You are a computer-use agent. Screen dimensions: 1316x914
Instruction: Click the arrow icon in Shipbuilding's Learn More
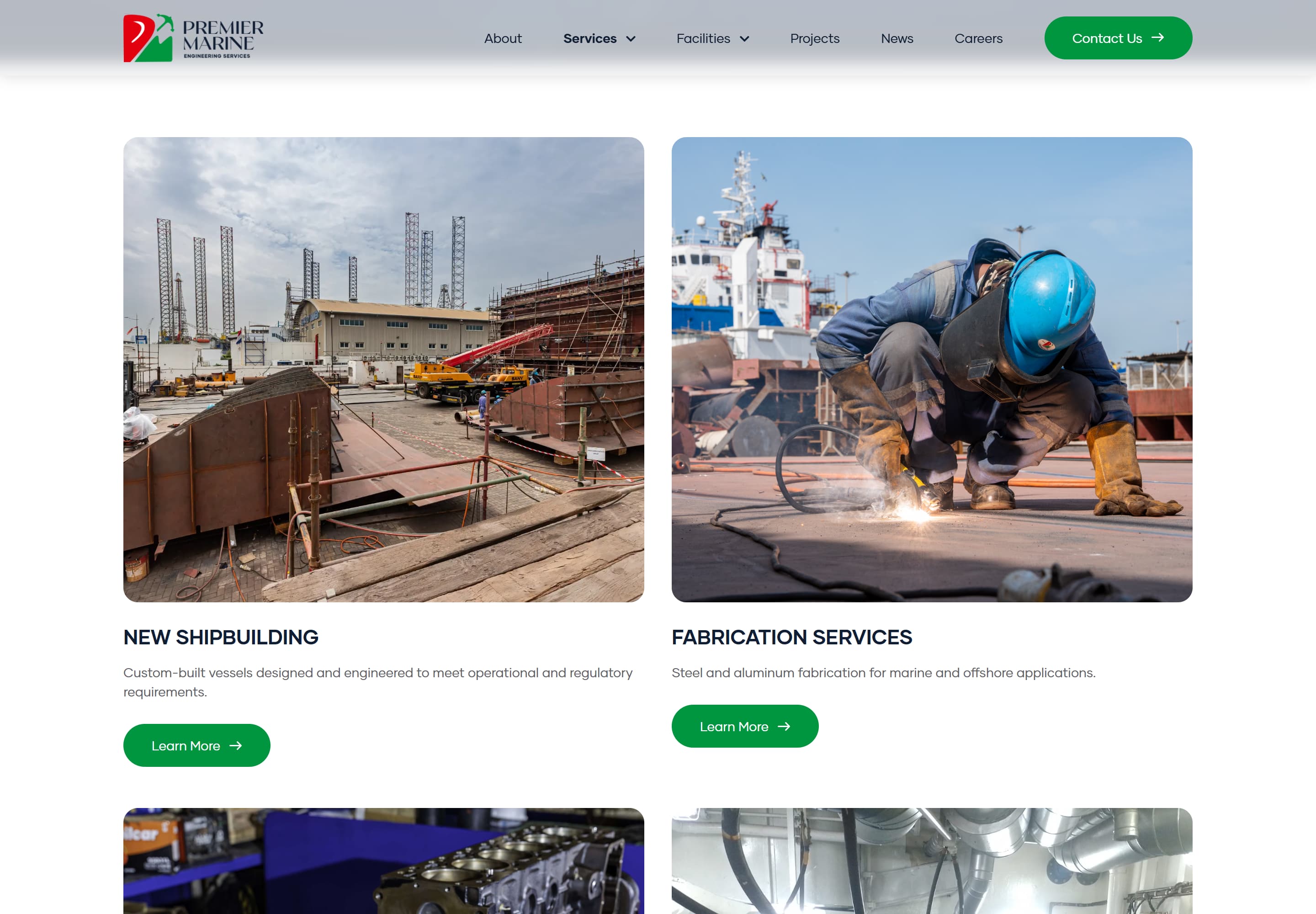235,746
